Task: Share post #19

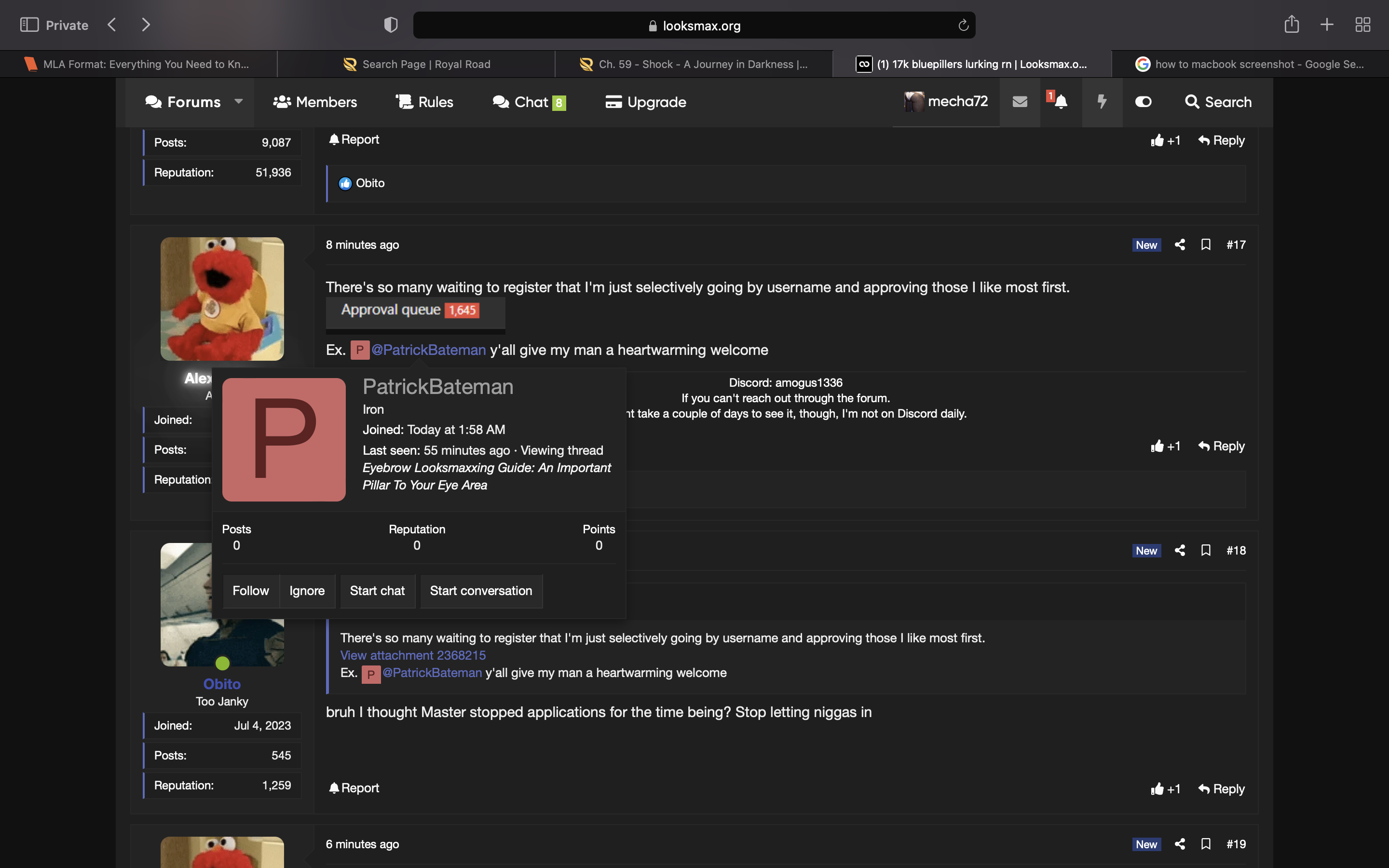Action: click(x=1180, y=844)
